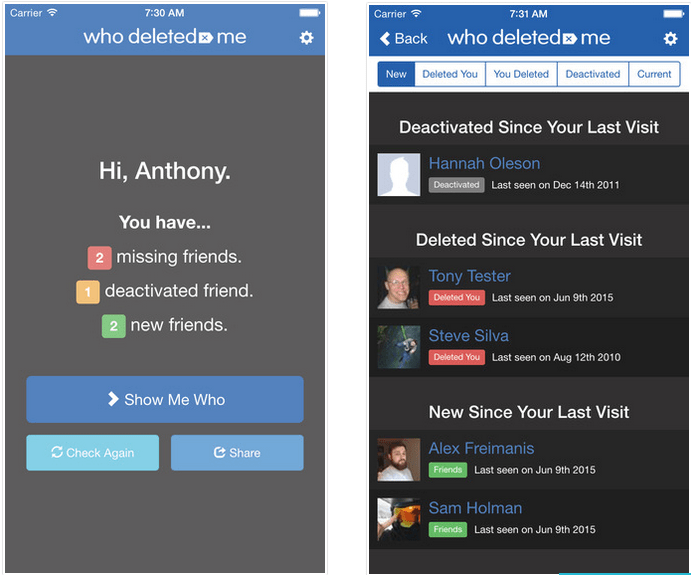Select the New tab
The image size is (691, 575).
click(x=396, y=74)
